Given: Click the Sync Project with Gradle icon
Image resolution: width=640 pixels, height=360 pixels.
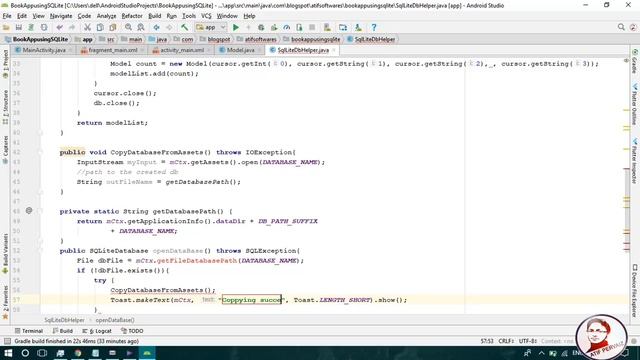Looking at the screenshot, I should (31, 27).
